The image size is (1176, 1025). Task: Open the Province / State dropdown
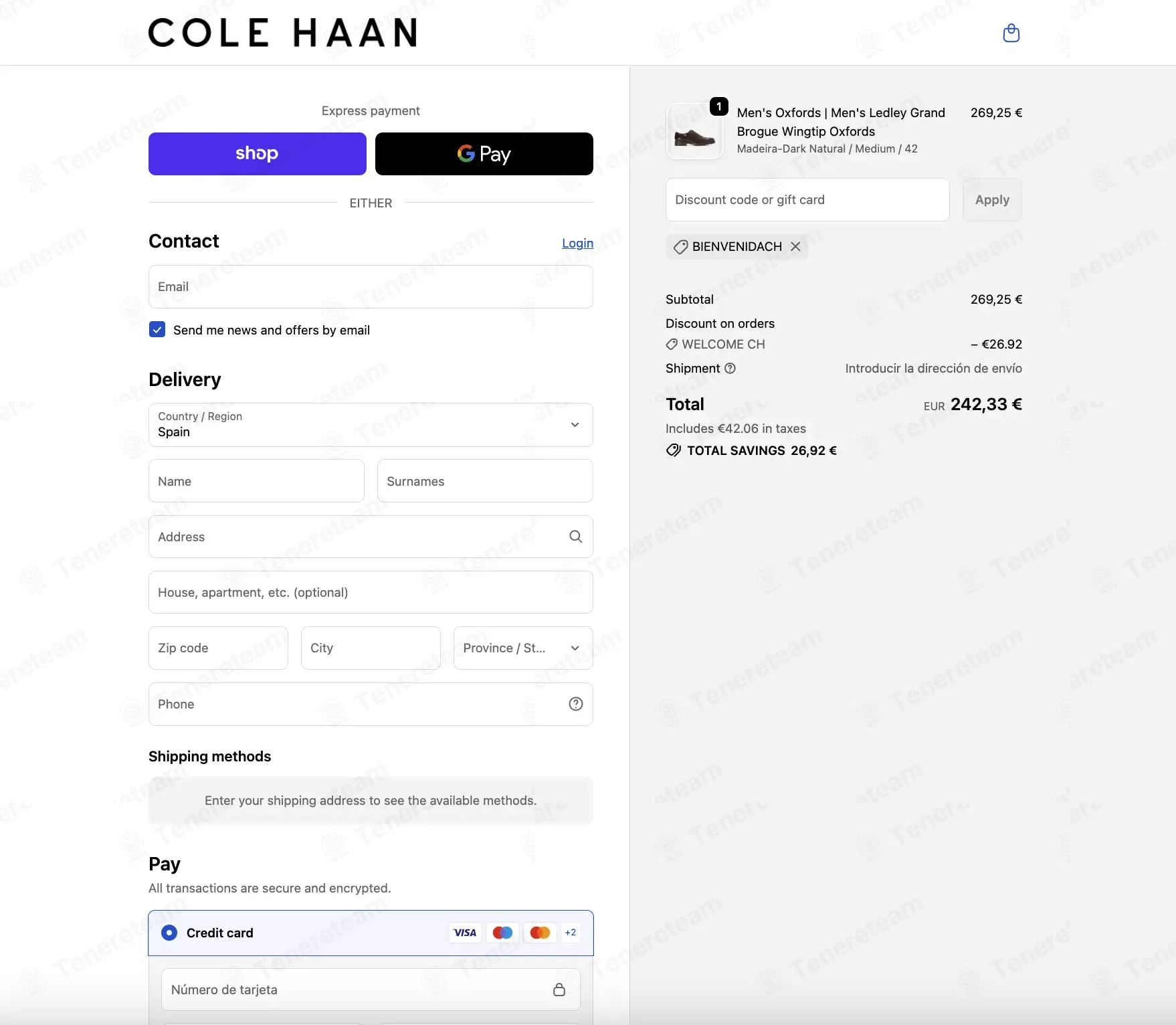523,648
